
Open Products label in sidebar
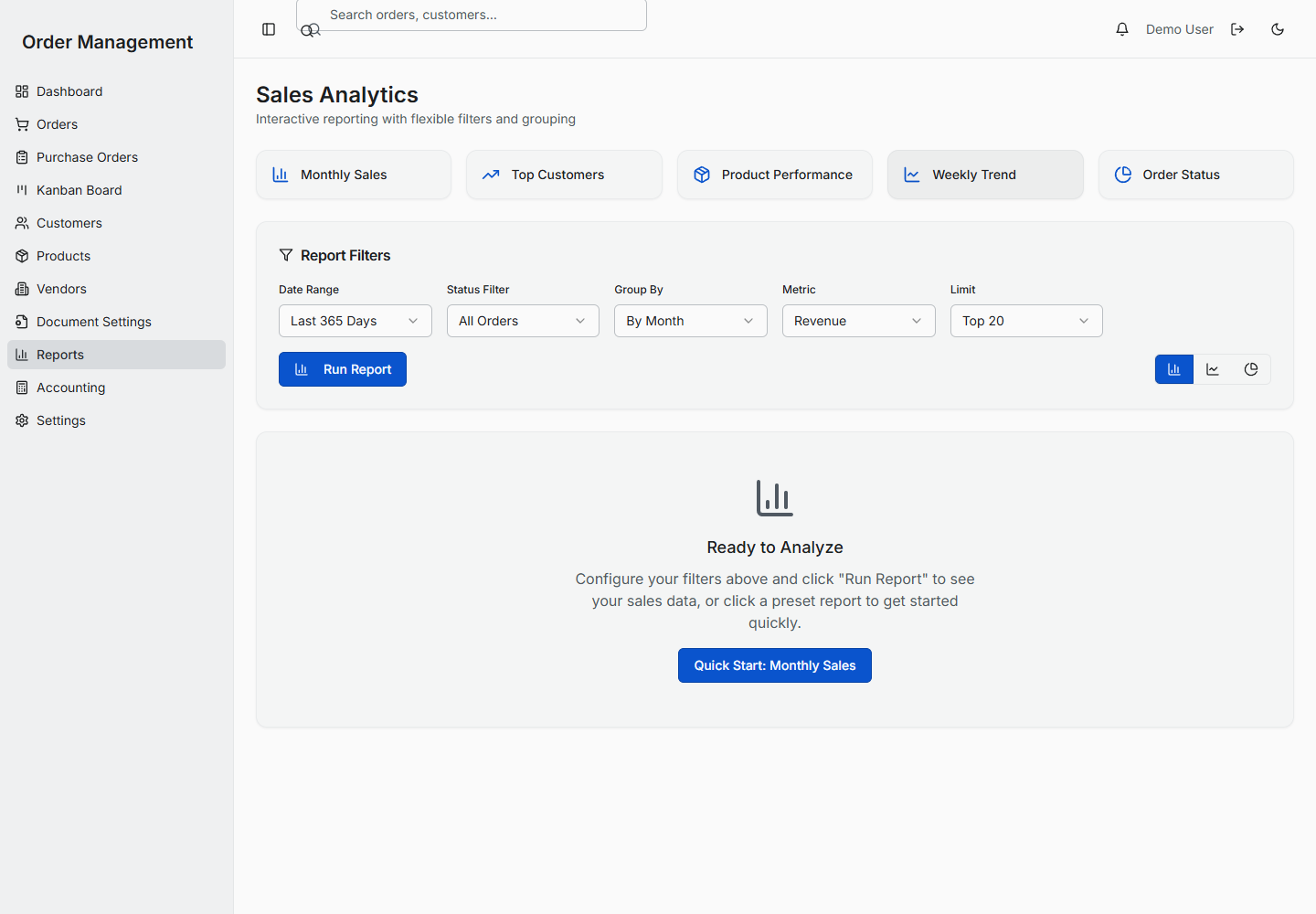click(x=63, y=256)
